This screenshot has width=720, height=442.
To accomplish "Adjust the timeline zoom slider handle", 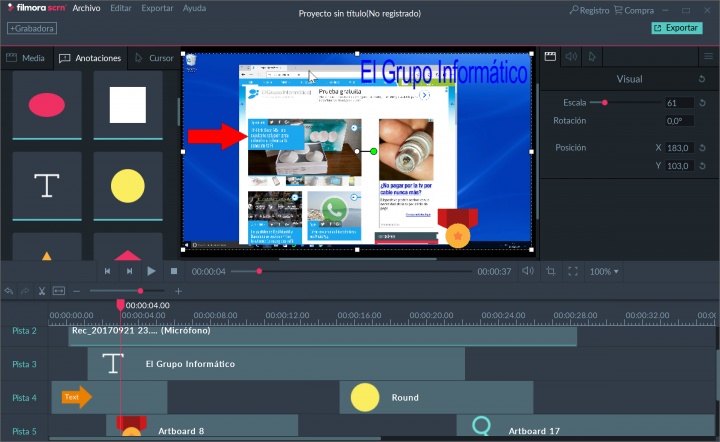I will [x=140, y=291].
